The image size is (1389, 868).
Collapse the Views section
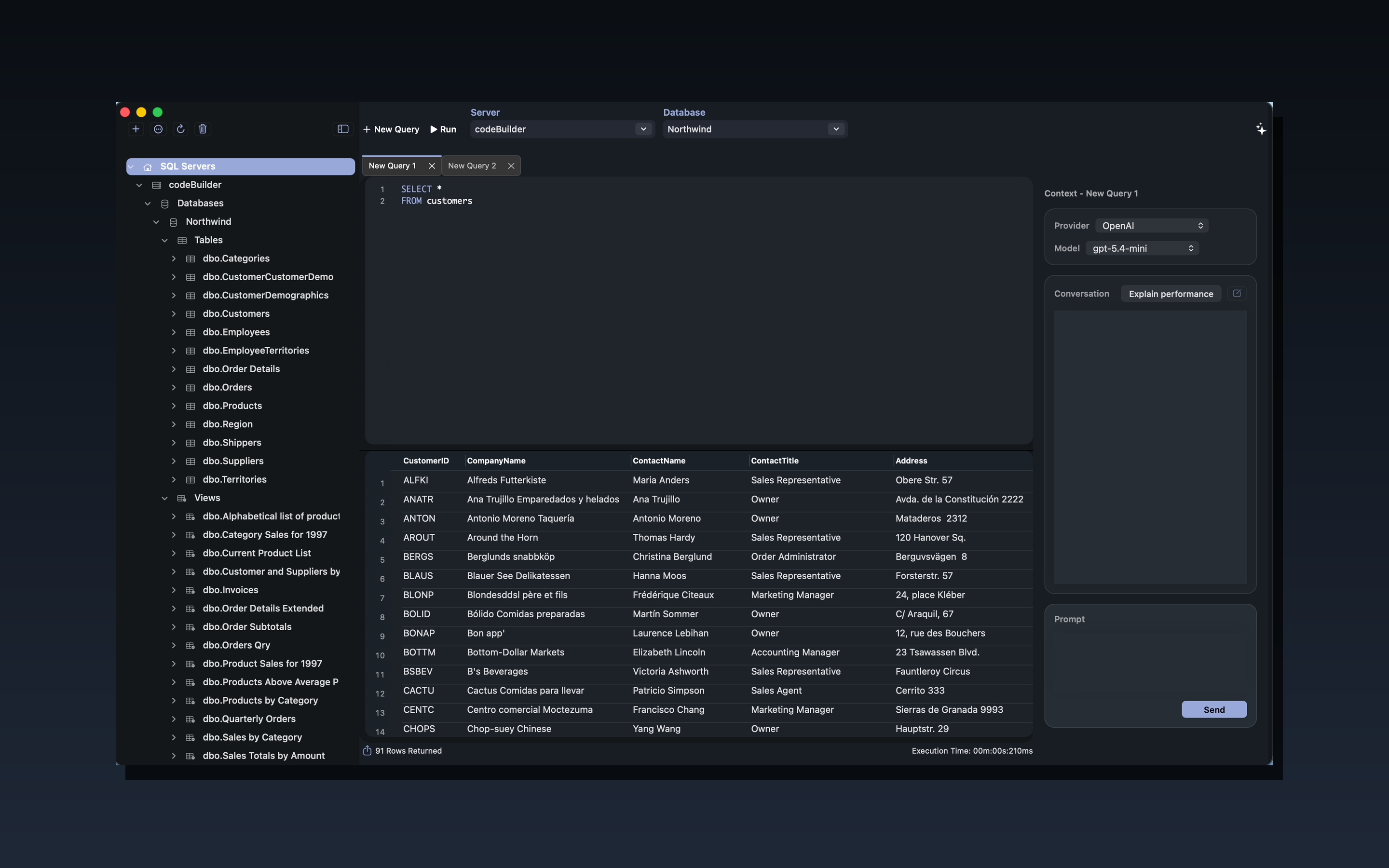coord(165,498)
